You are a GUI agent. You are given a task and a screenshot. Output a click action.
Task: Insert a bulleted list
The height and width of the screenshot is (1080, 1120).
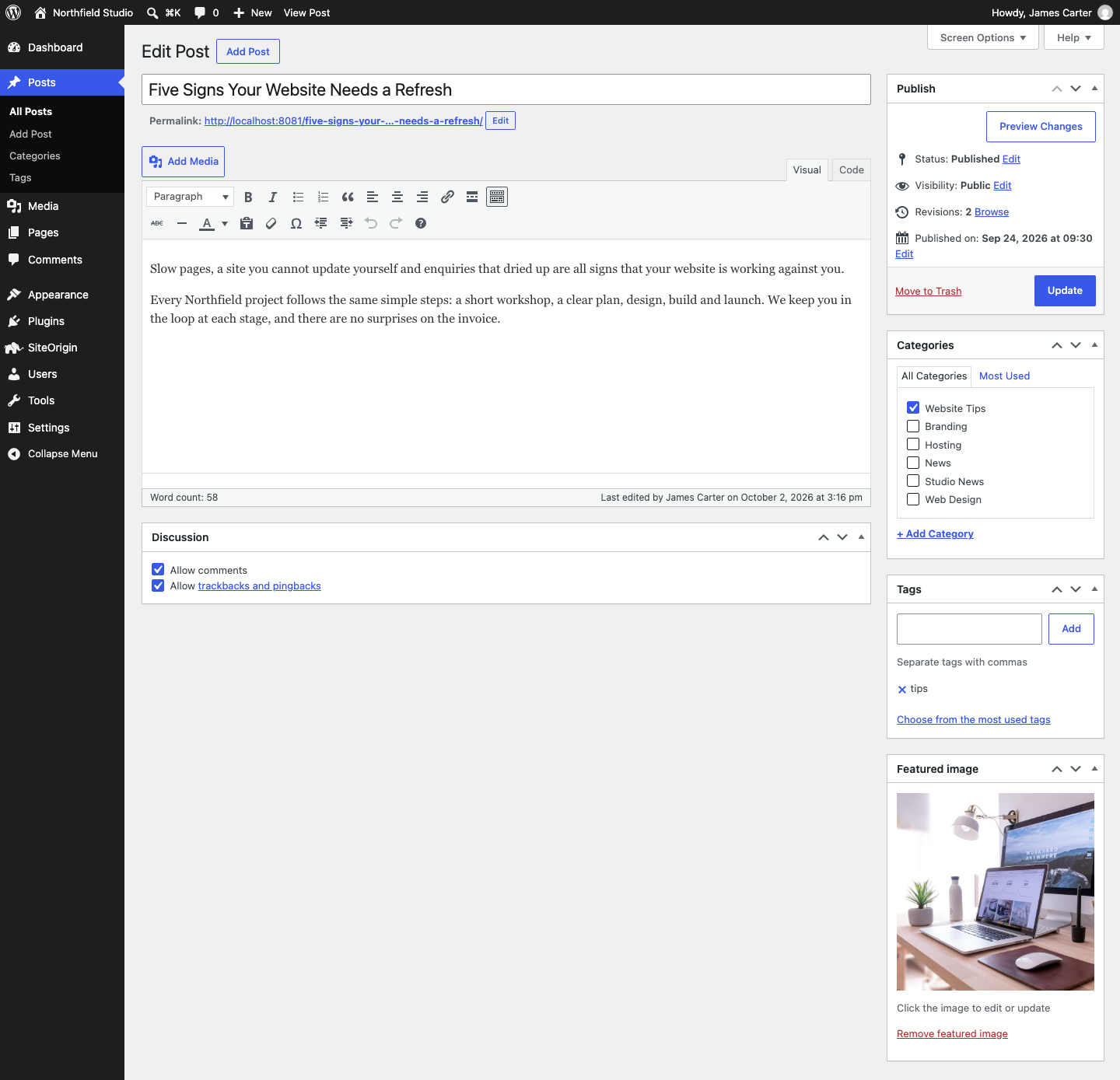click(x=298, y=197)
